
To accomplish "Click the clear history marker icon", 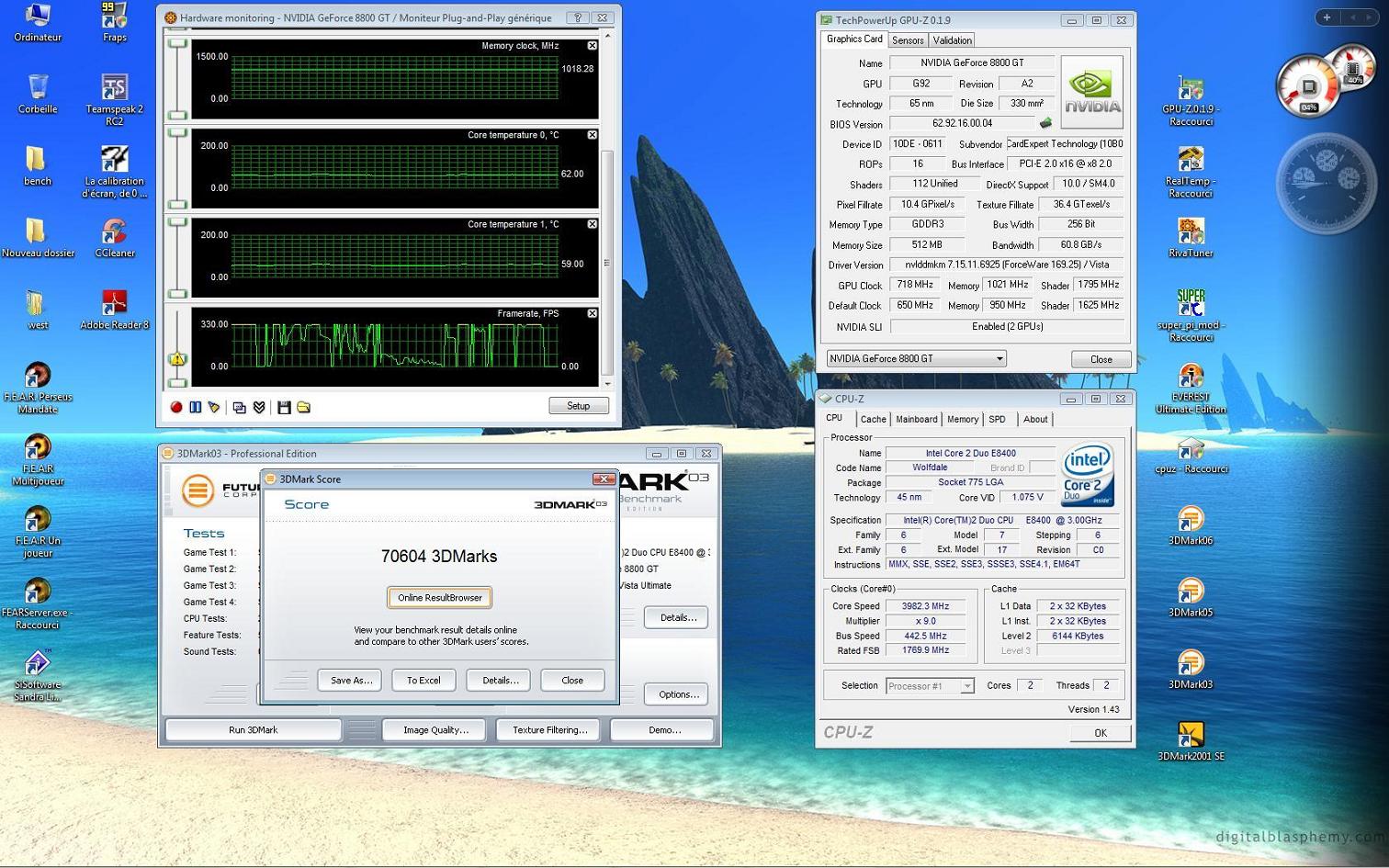I will (214, 407).
